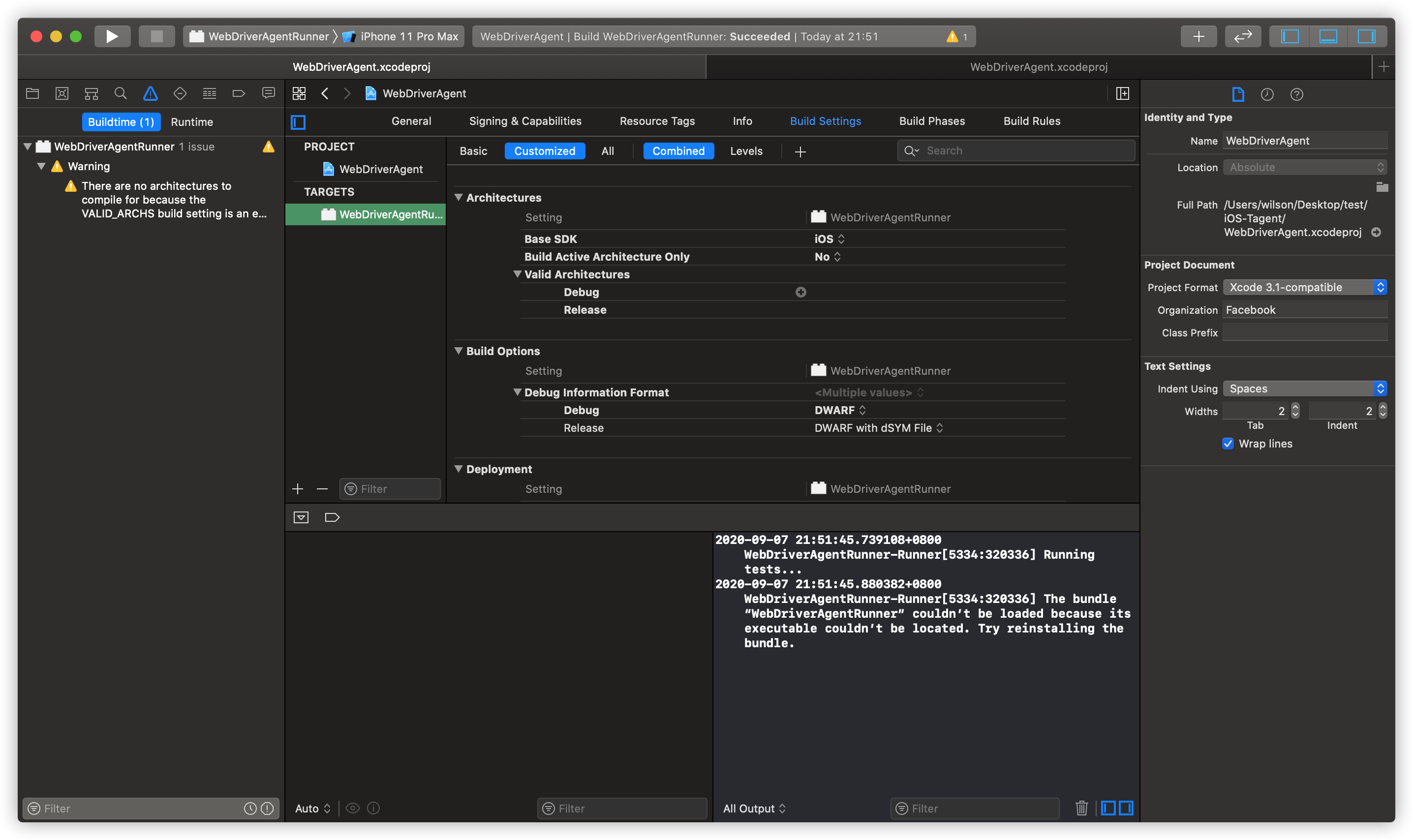Collapse the Architectures section

(x=459, y=197)
